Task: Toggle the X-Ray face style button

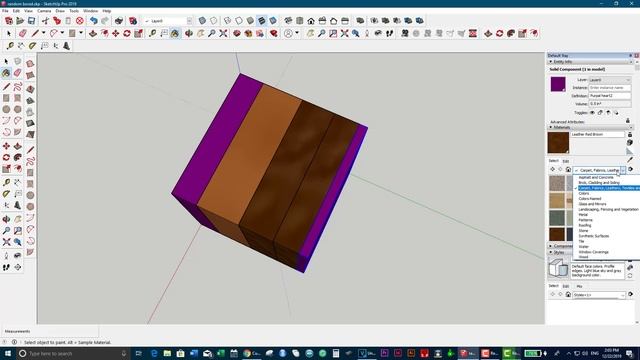Action: pos(202,20)
